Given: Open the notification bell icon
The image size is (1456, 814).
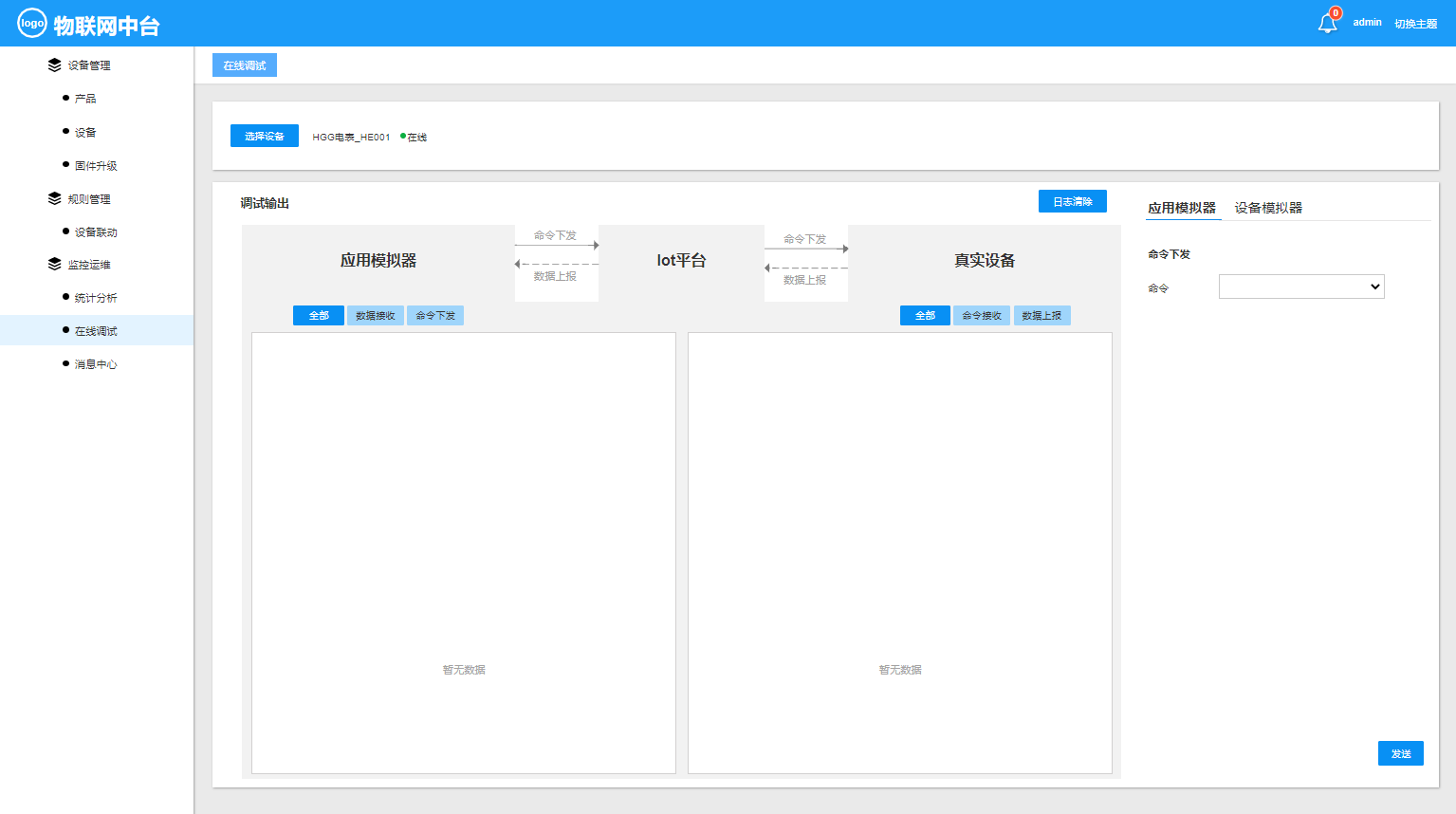Looking at the screenshot, I should tap(1327, 24).
